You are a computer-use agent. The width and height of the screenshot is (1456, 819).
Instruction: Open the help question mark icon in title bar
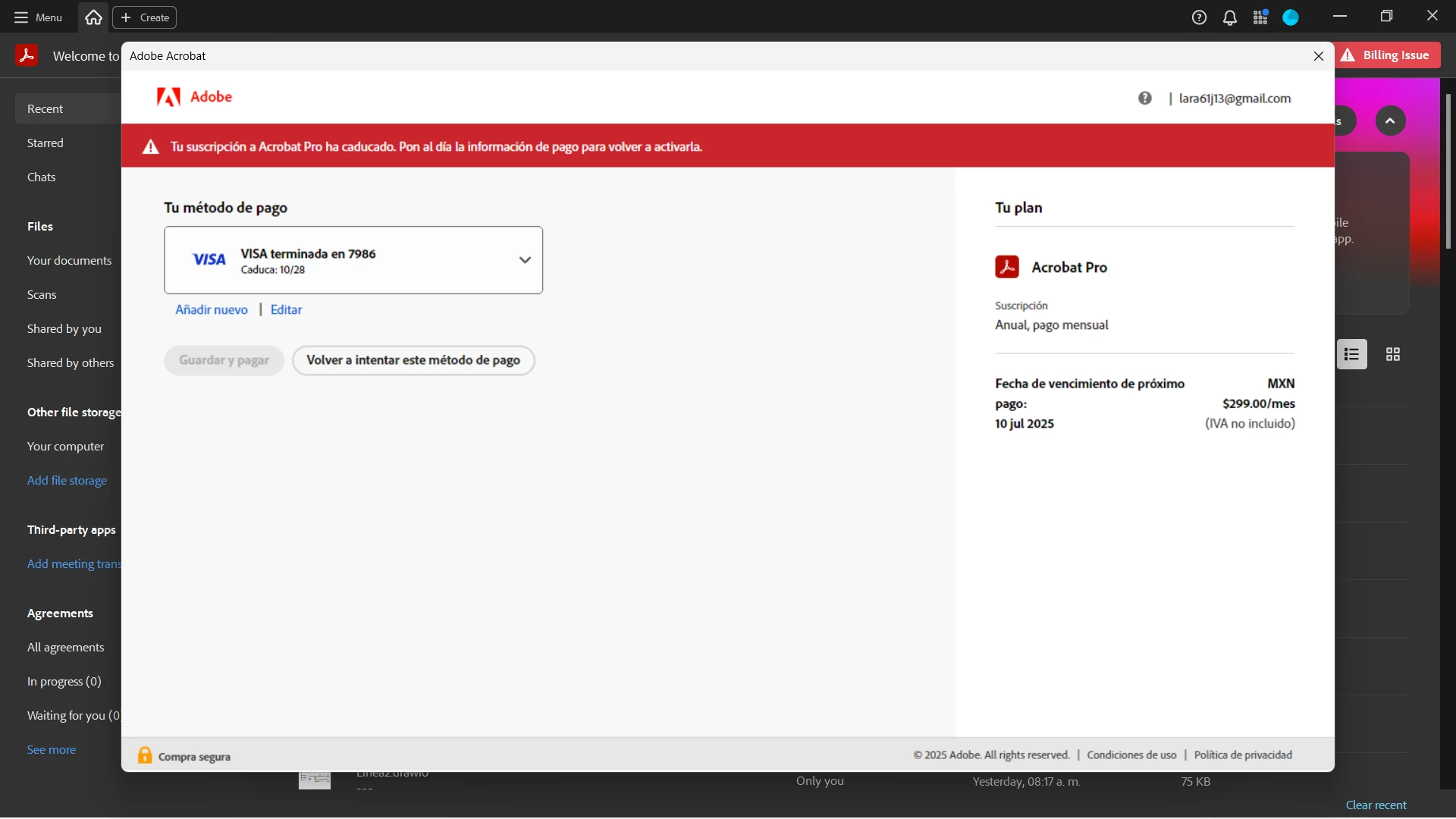click(1199, 17)
